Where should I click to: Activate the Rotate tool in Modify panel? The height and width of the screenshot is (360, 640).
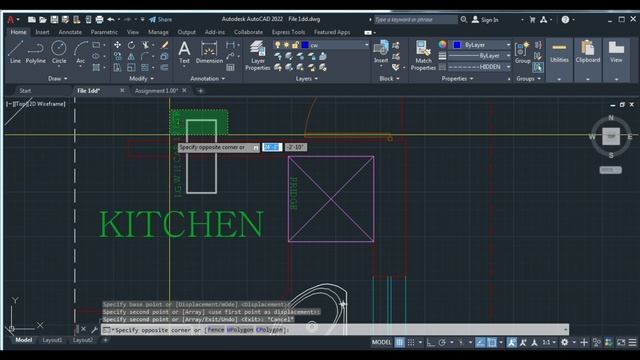[131, 45]
